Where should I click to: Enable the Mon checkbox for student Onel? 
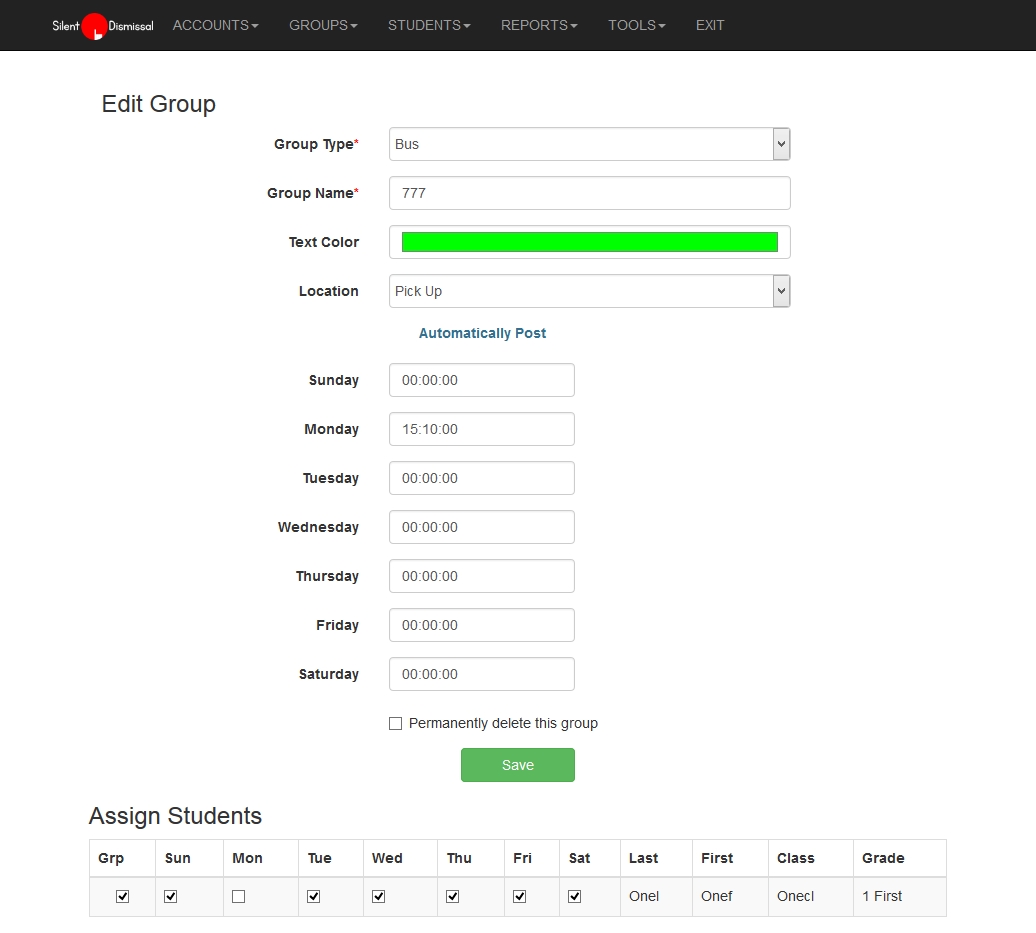pos(238,897)
